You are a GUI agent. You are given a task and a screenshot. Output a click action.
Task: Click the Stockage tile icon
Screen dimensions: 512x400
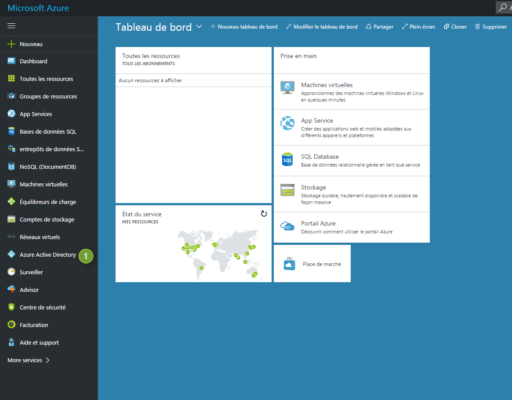click(287, 190)
